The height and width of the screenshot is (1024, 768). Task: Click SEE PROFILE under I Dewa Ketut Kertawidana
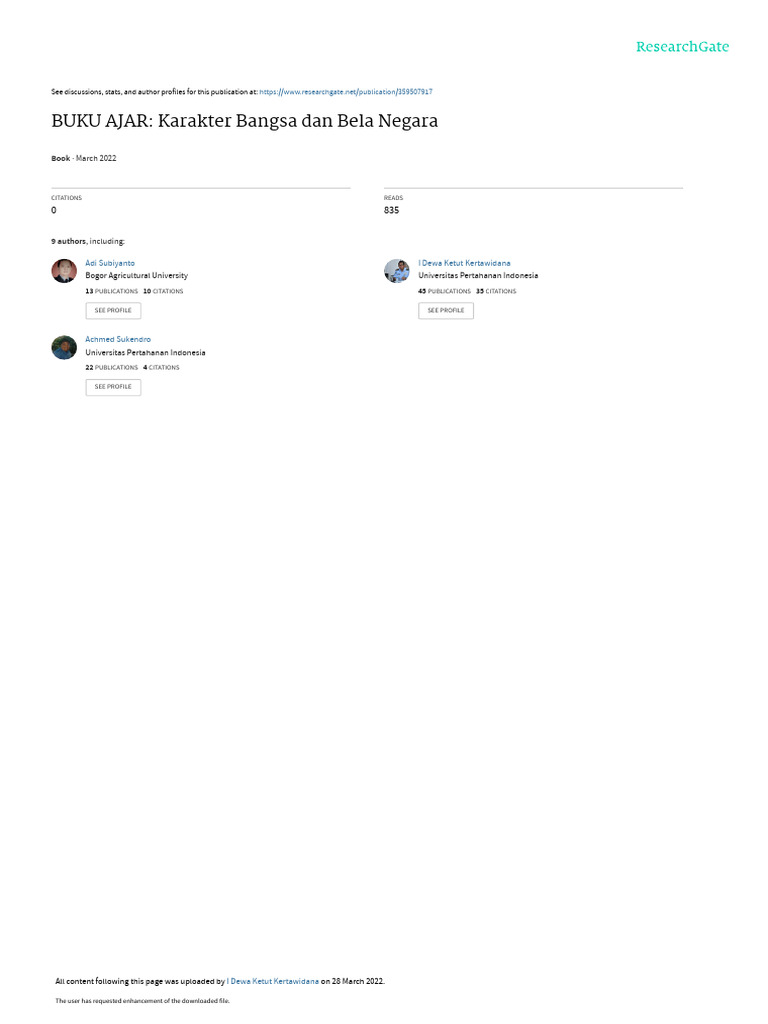pos(446,311)
